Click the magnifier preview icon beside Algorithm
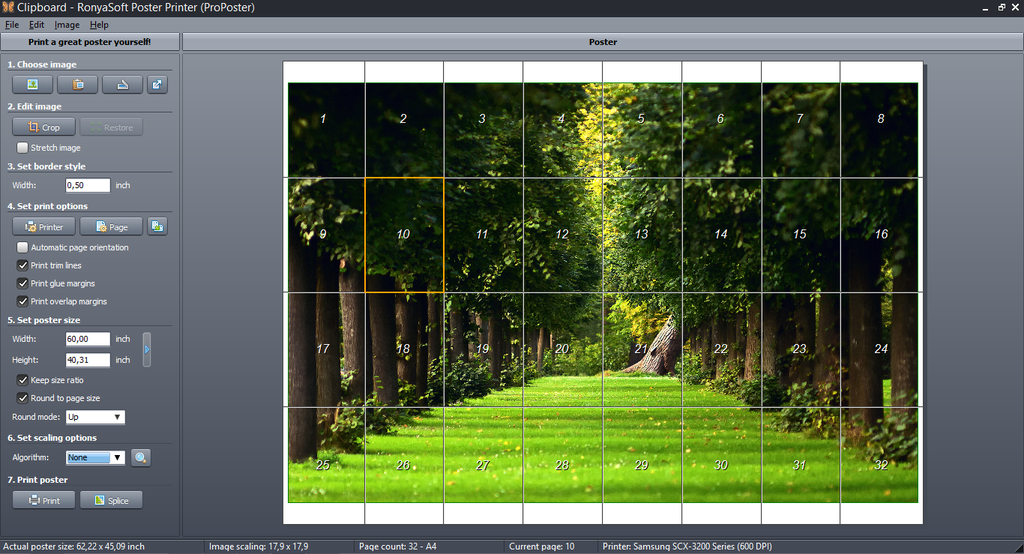The width and height of the screenshot is (1024, 554). (141, 457)
